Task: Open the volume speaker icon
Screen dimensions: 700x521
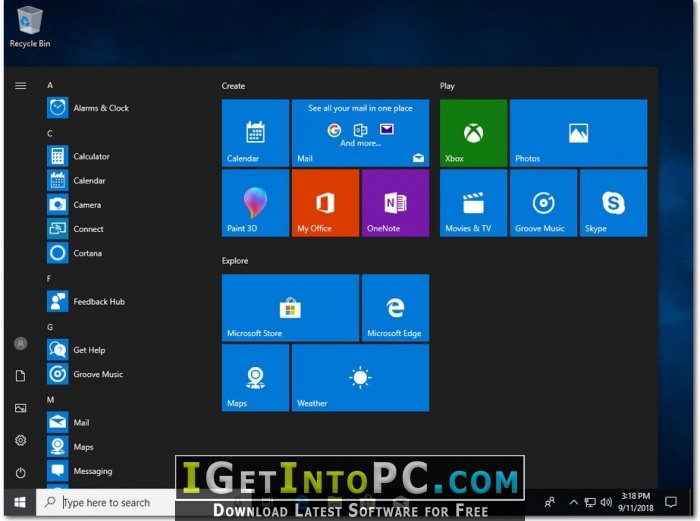Action: pos(606,503)
